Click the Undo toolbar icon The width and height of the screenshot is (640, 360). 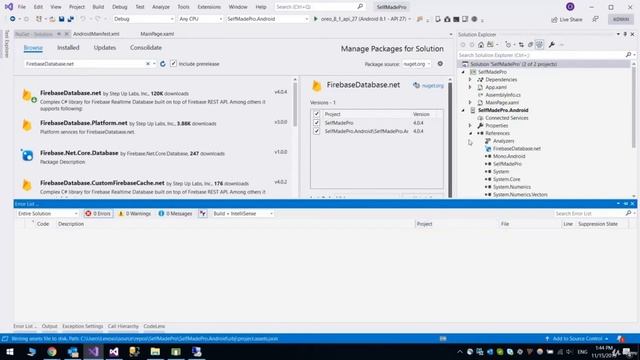click(x=83, y=19)
